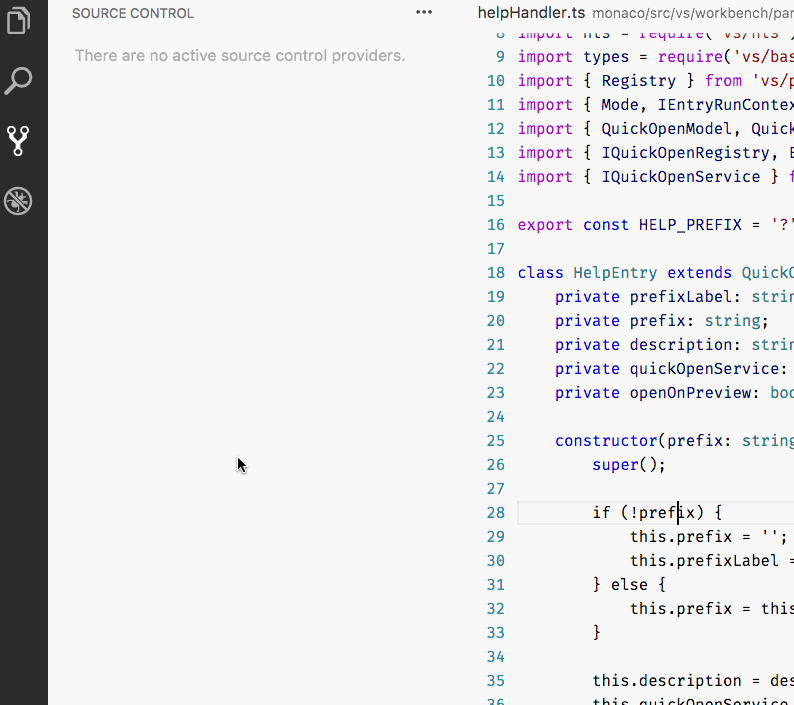Click the monaco/src/vs/workbench file path
The height and width of the screenshot is (705, 794).
[693, 13]
